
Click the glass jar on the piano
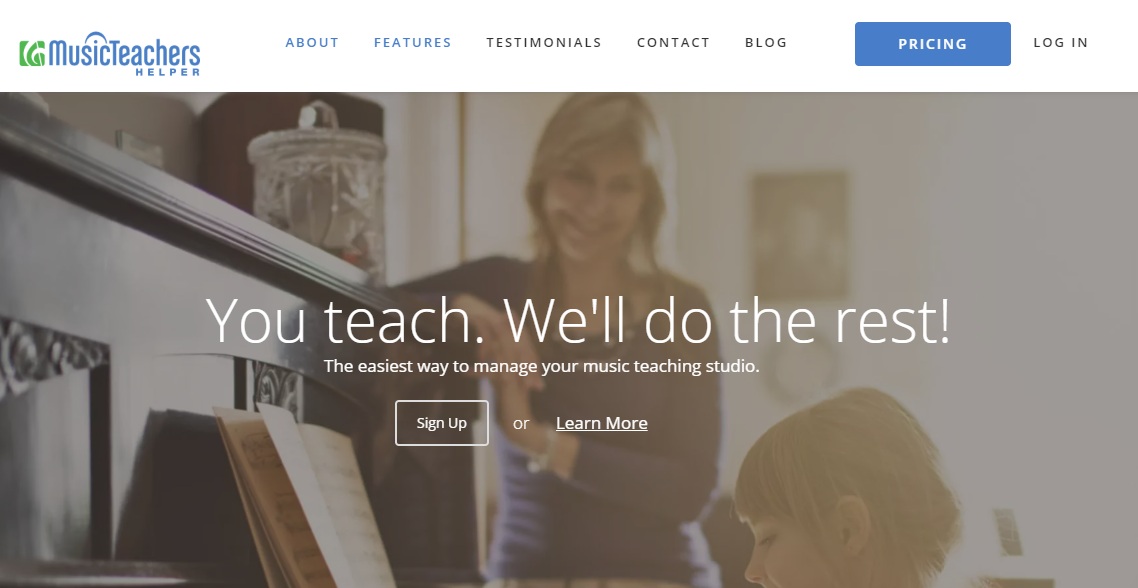click(318, 190)
